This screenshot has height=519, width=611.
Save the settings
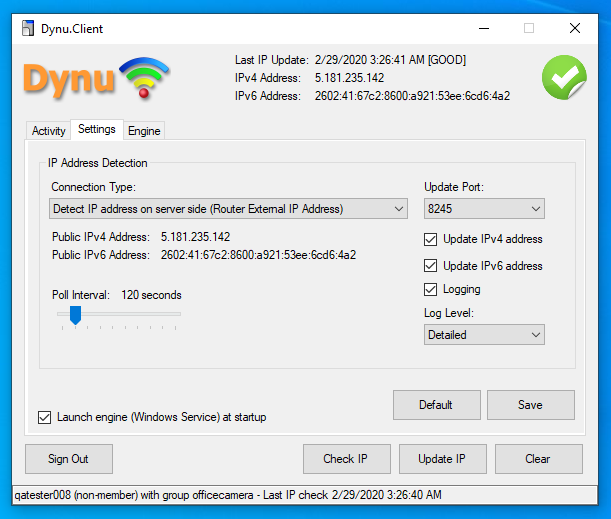(531, 405)
